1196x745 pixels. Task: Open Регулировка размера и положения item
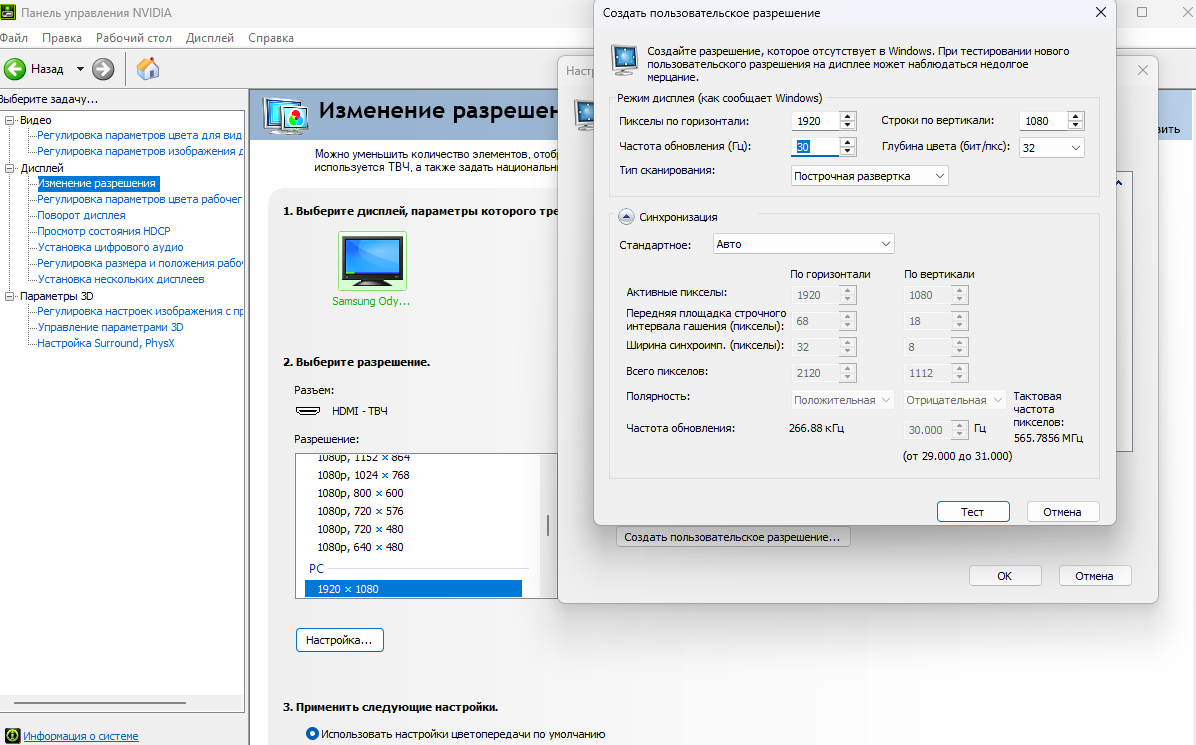pyautogui.click(x=140, y=263)
